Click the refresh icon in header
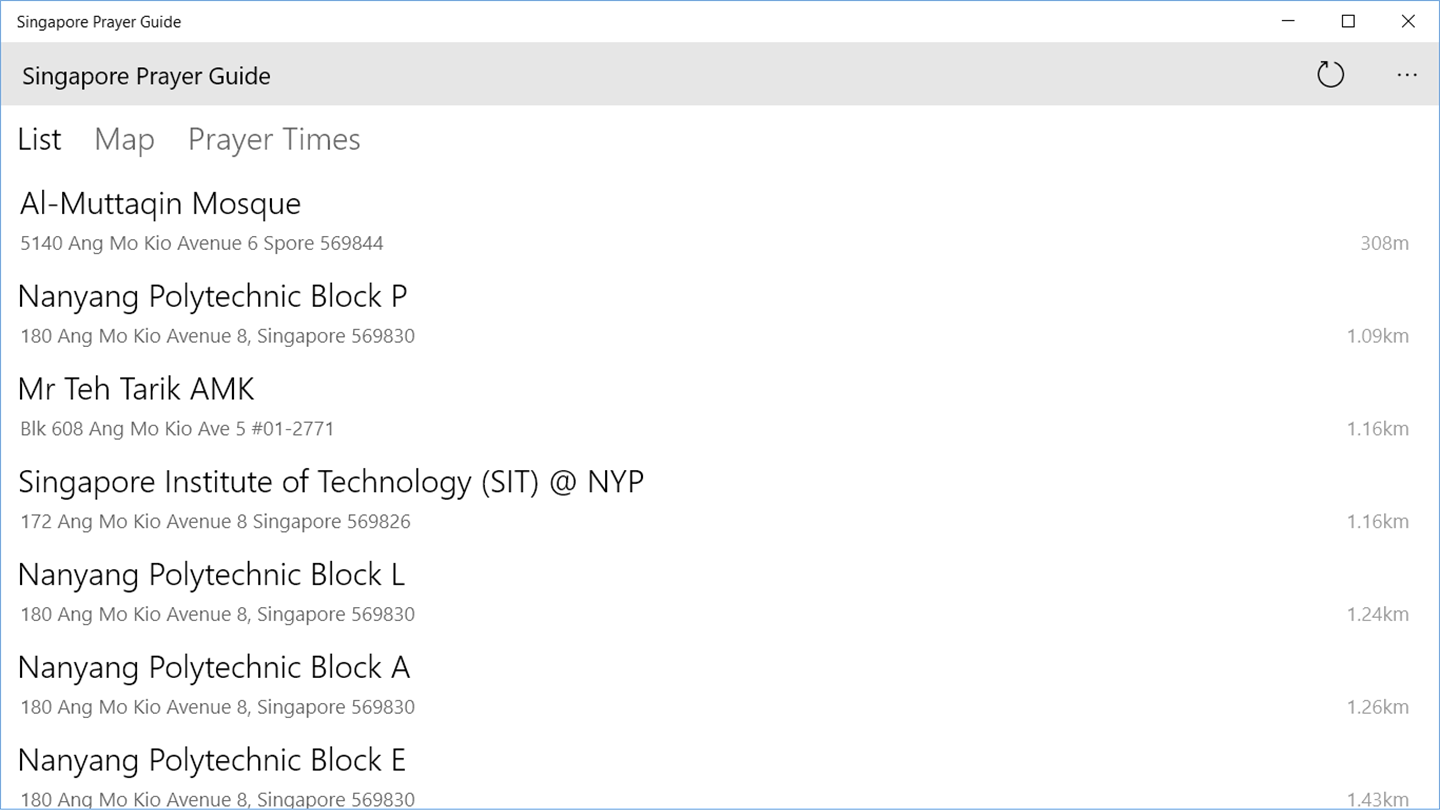This screenshot has height=810, width=1440. [1330, 75]
